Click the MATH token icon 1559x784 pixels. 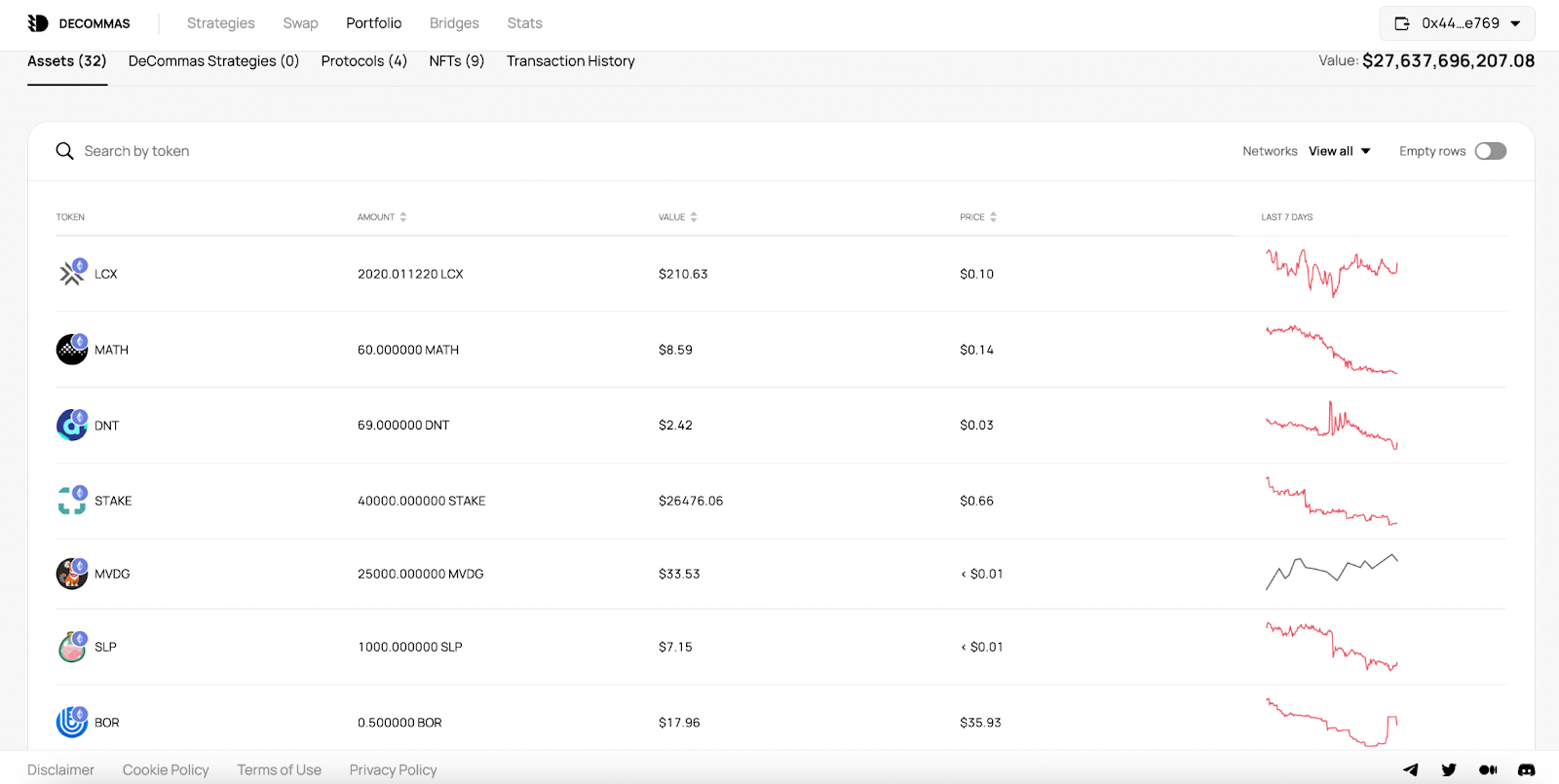tap(71, 350)
